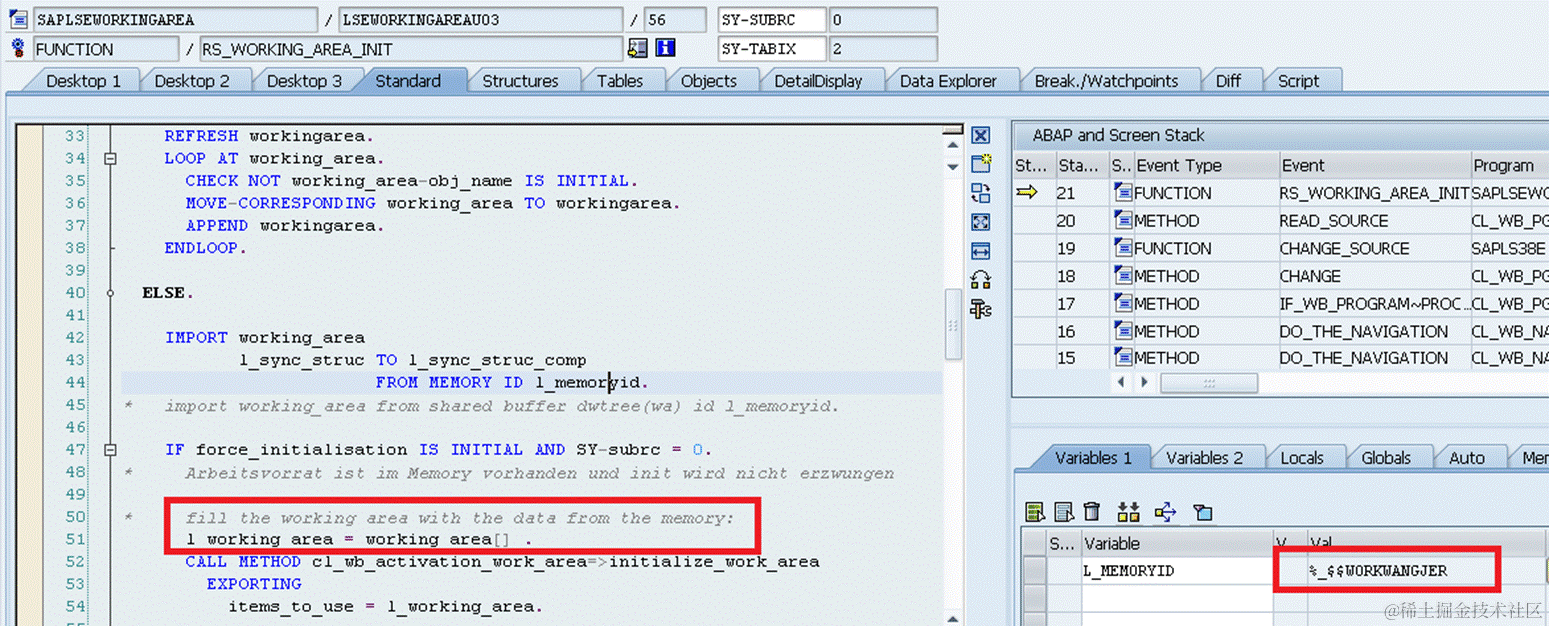Select the Variables 1 tab
1549x626 pixels.
[x=1094, y=458]
